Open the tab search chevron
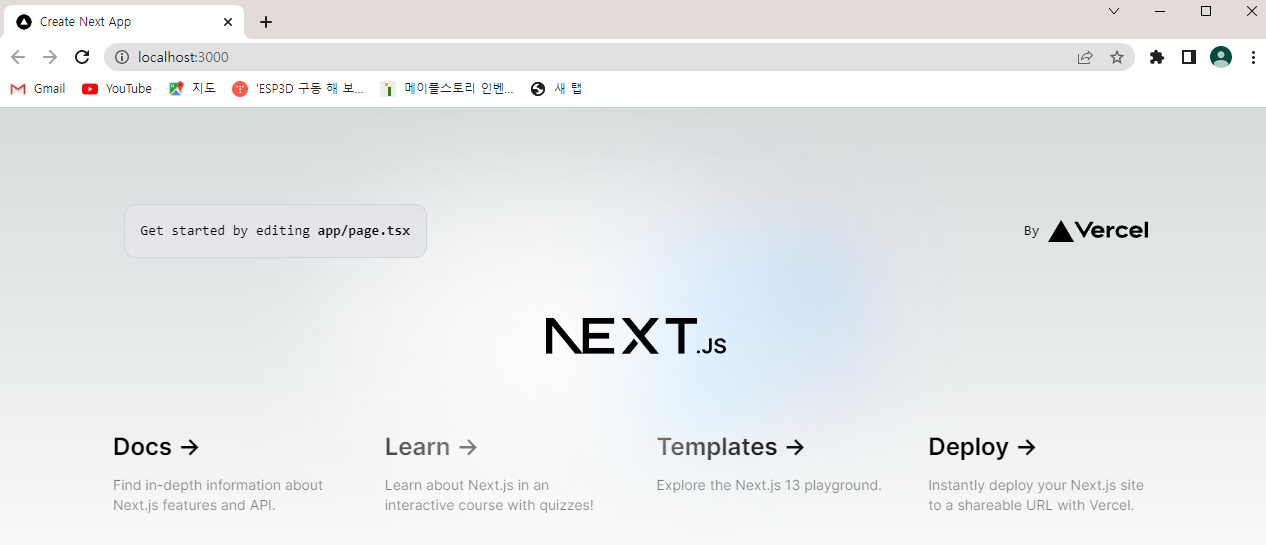This screenshot has width=1266, height=545. (1114, 11)
